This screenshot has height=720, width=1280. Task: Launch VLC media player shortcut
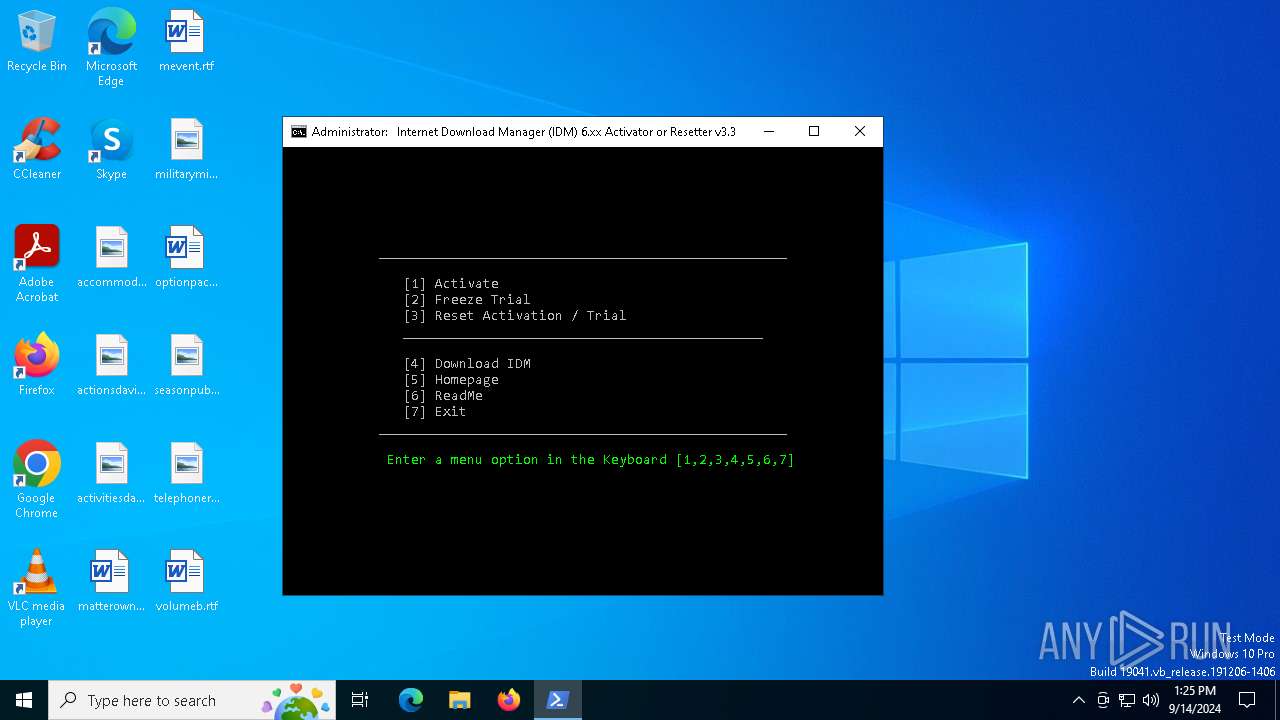[37, 588]
